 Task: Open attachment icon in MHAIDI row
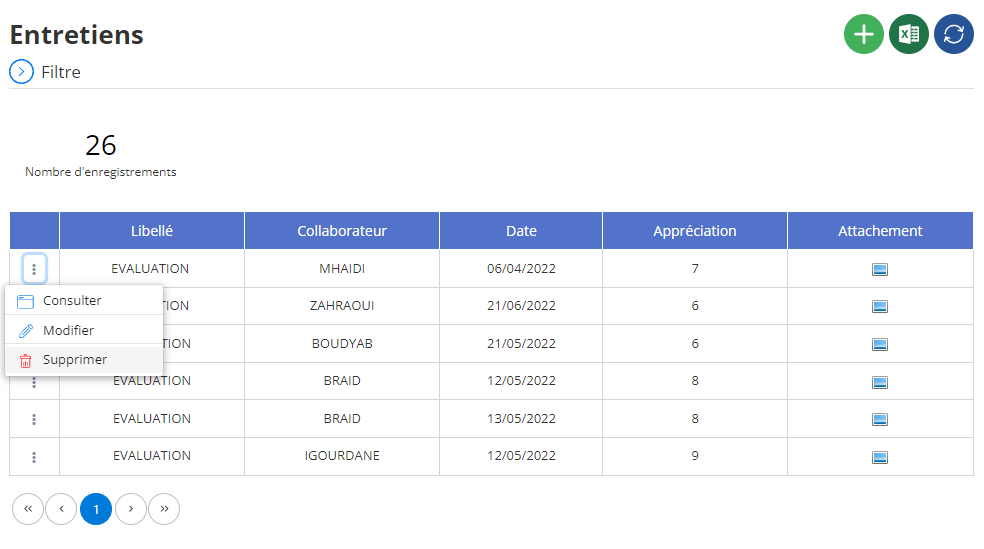(880, 270)
